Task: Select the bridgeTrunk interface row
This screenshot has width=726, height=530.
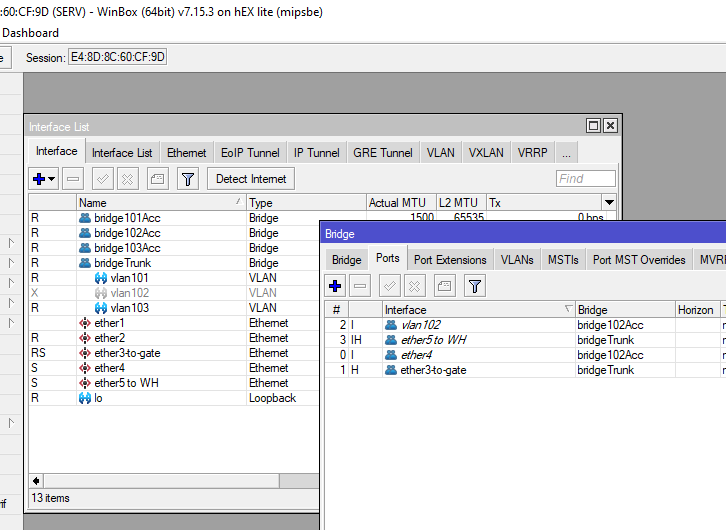Action: (x=174, y=263)
